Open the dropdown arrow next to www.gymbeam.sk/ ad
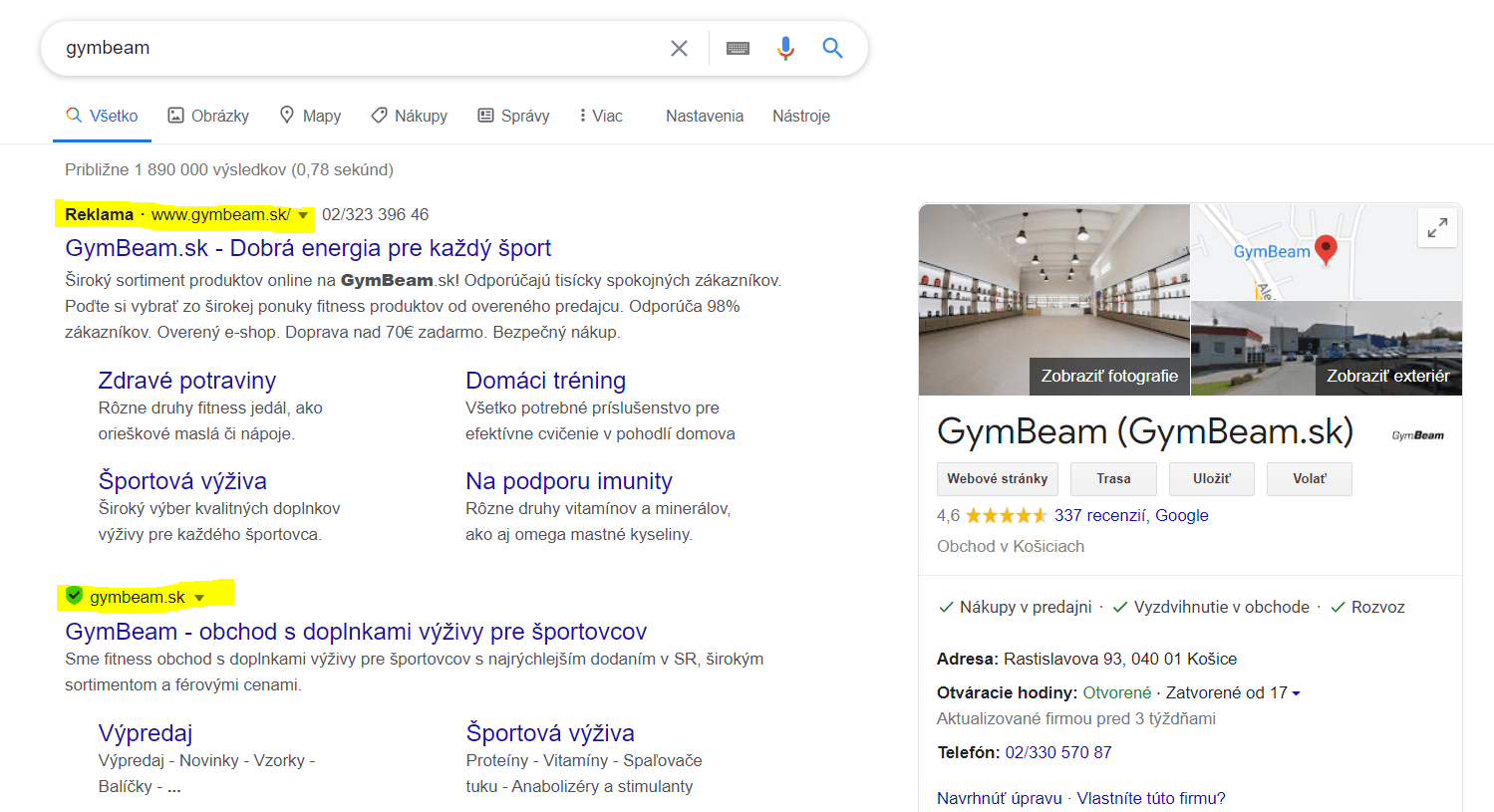This screenshot has height=812, width=1494. [303, 215]
